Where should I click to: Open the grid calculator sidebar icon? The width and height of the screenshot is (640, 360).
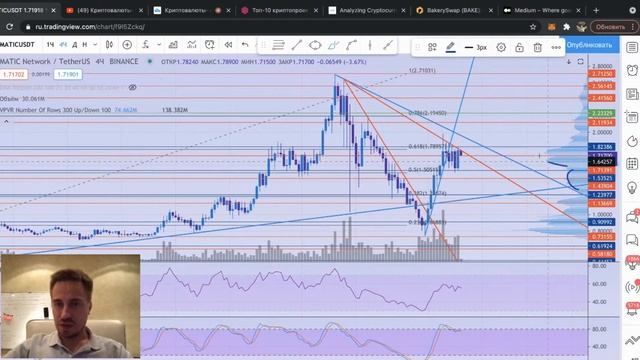[x=632, y=164]
